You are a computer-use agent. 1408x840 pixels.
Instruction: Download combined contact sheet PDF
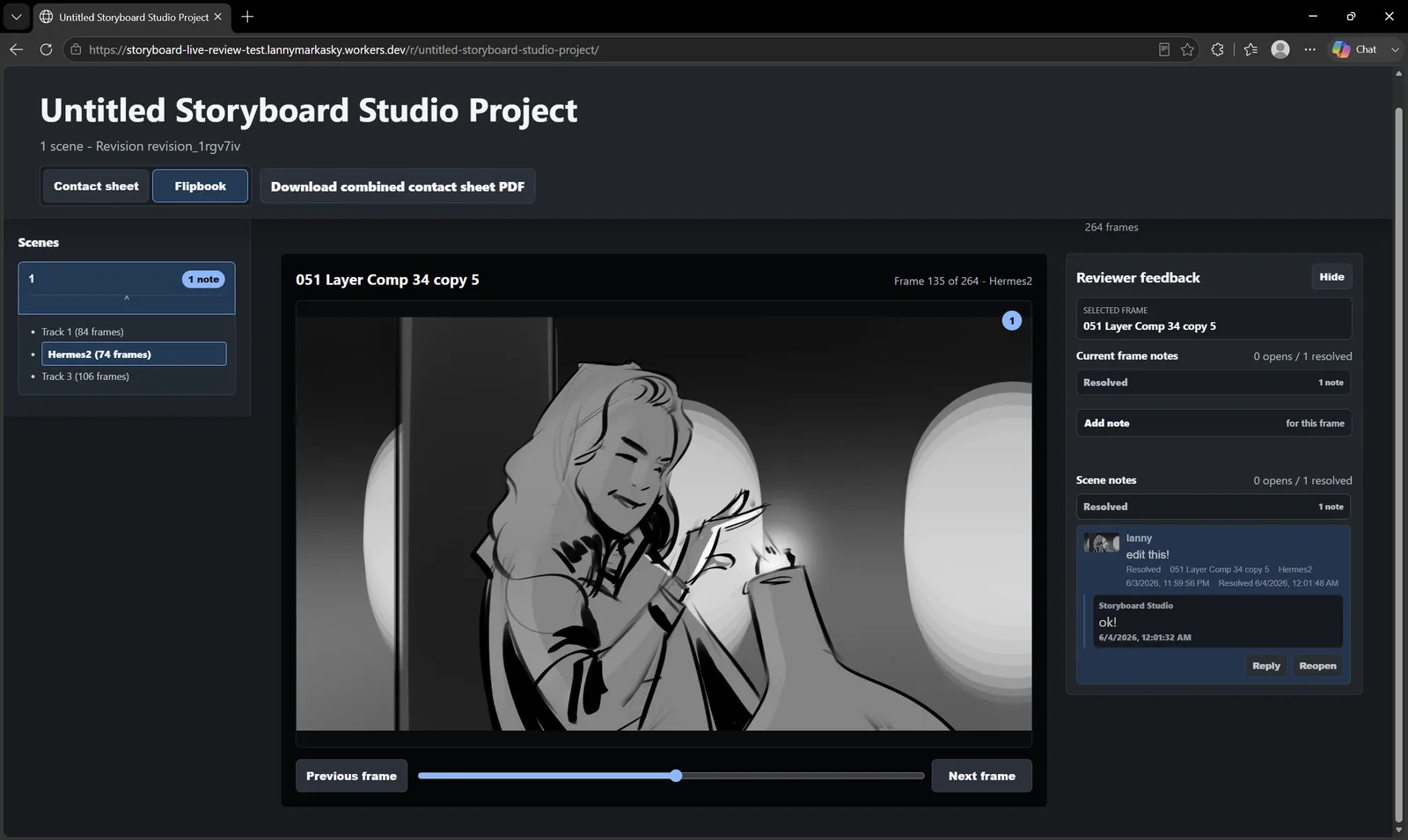point(397,186)
